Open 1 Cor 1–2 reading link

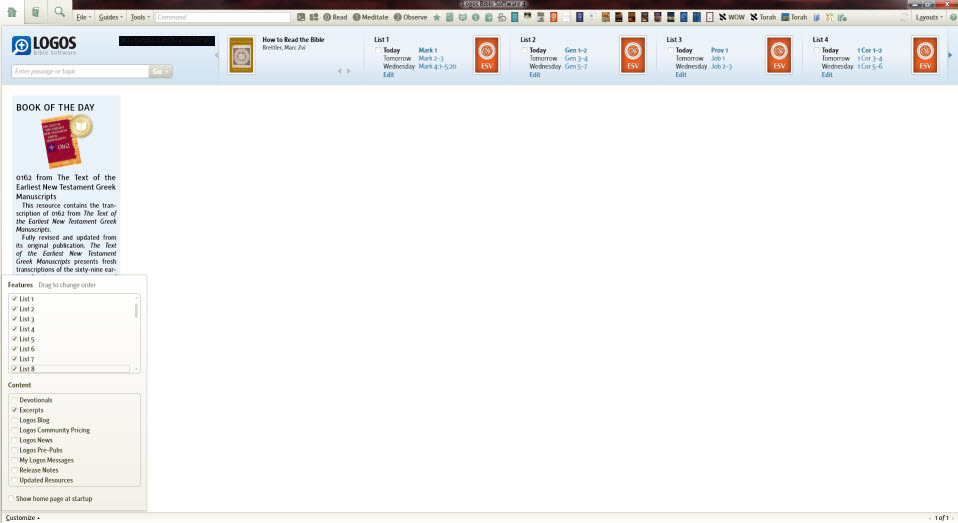(x=869, y=50)
